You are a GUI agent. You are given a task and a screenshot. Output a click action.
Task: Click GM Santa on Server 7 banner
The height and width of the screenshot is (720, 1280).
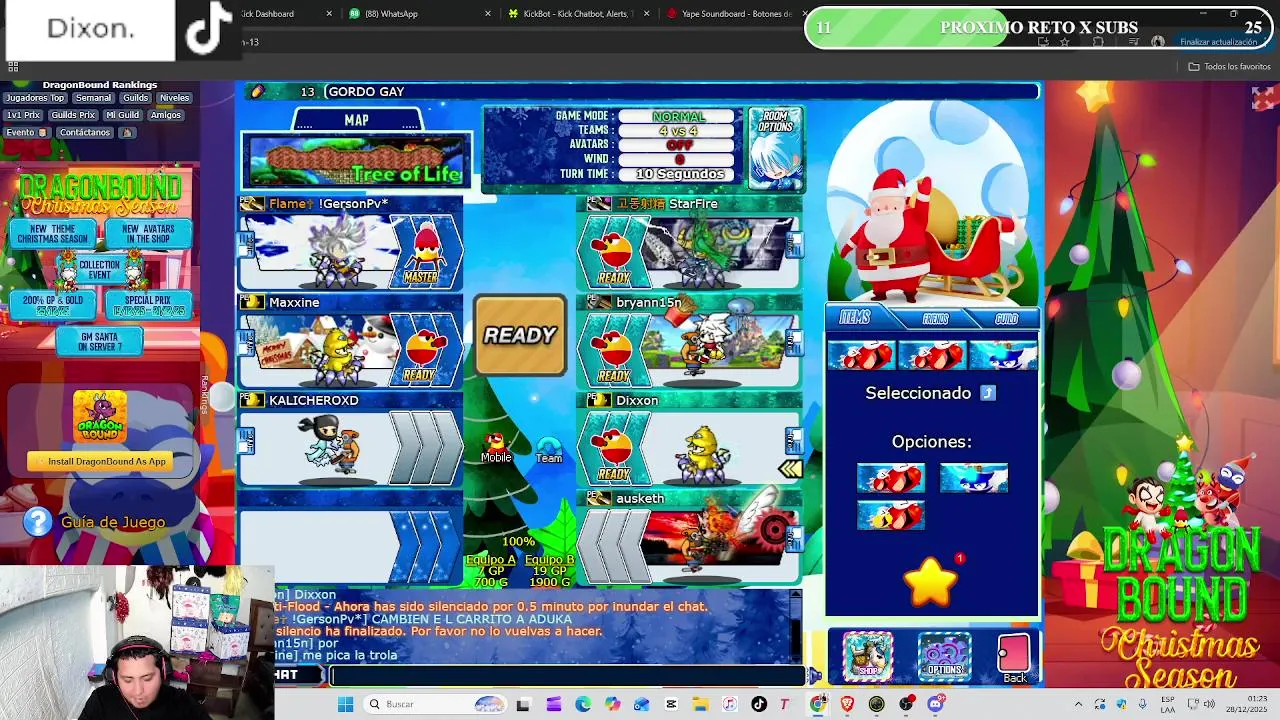pyautogui.click(x=100, y=341)
